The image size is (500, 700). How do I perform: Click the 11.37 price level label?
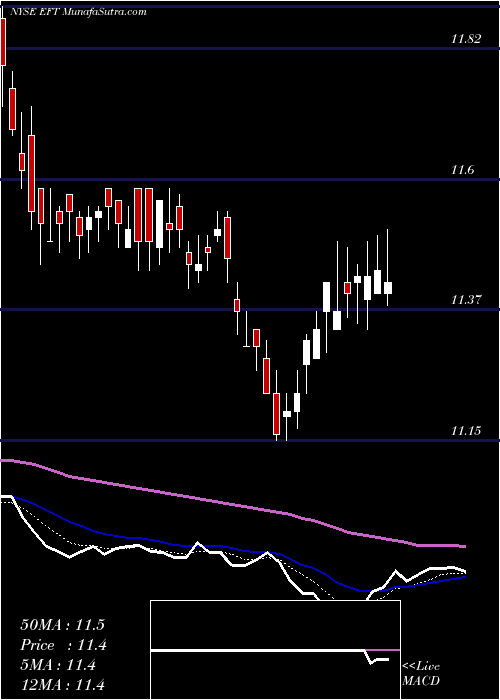(466, 300)
